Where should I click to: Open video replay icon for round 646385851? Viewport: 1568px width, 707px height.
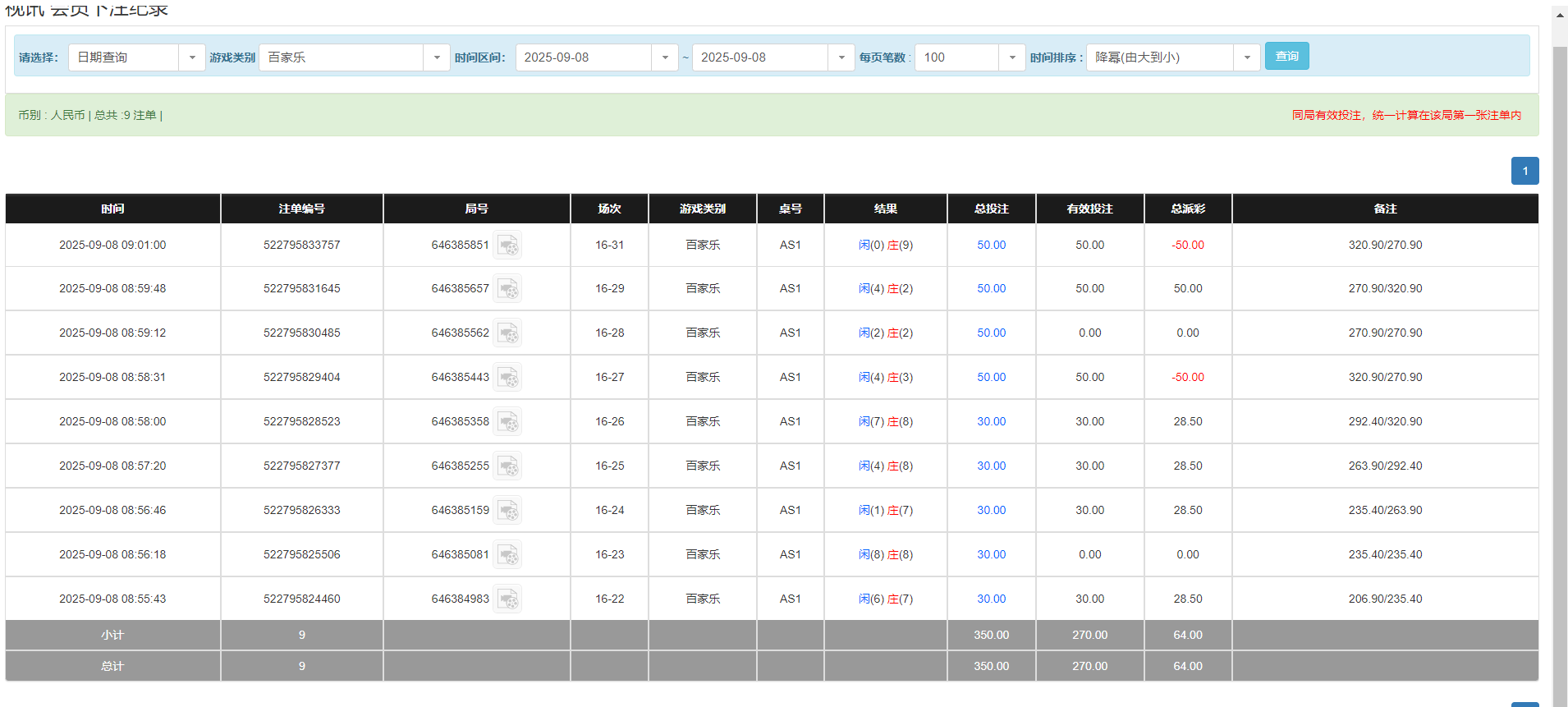pyautogui.click(x=507, y=246)
